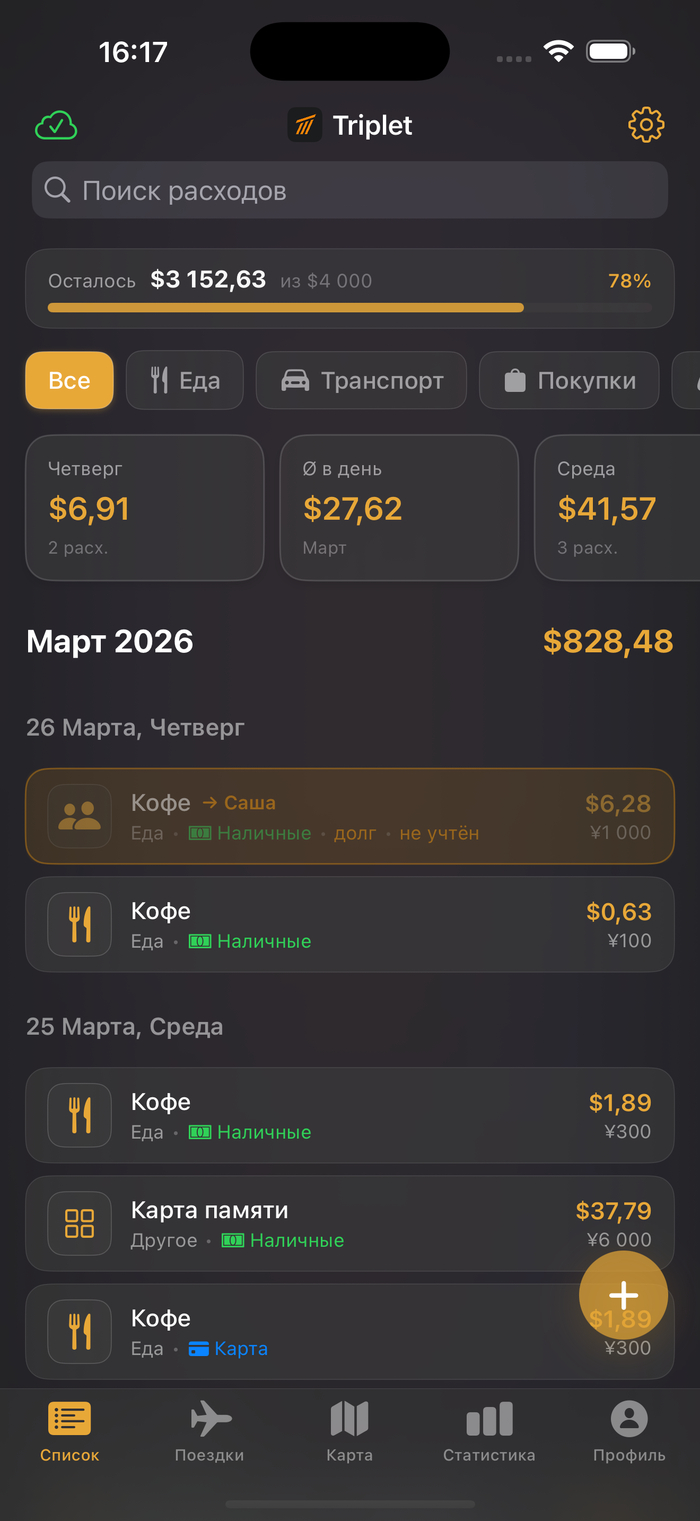Tap the Поиск расходов search field
The width and height of the screenshot is (700, 1521).
pyautogui.click(x=349, y=190)
